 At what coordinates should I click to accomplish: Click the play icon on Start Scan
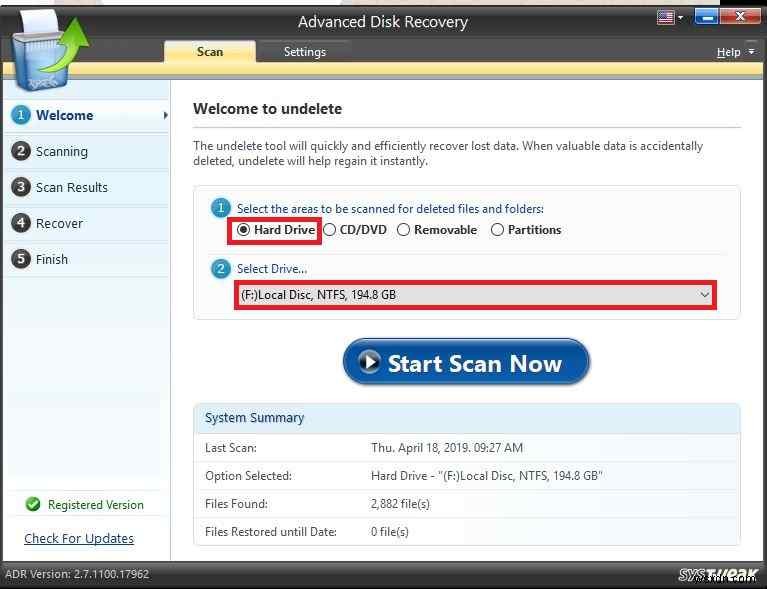coord(369,362)
